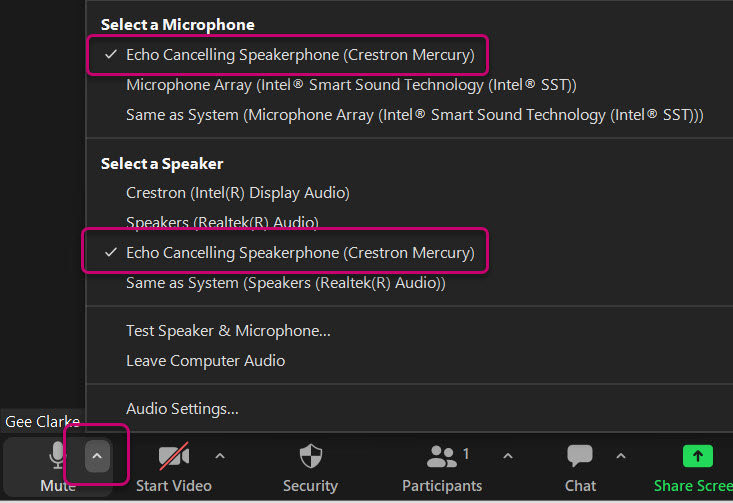Open the Security shield icon
733x503 pixels.
click(x=311, y=456)
